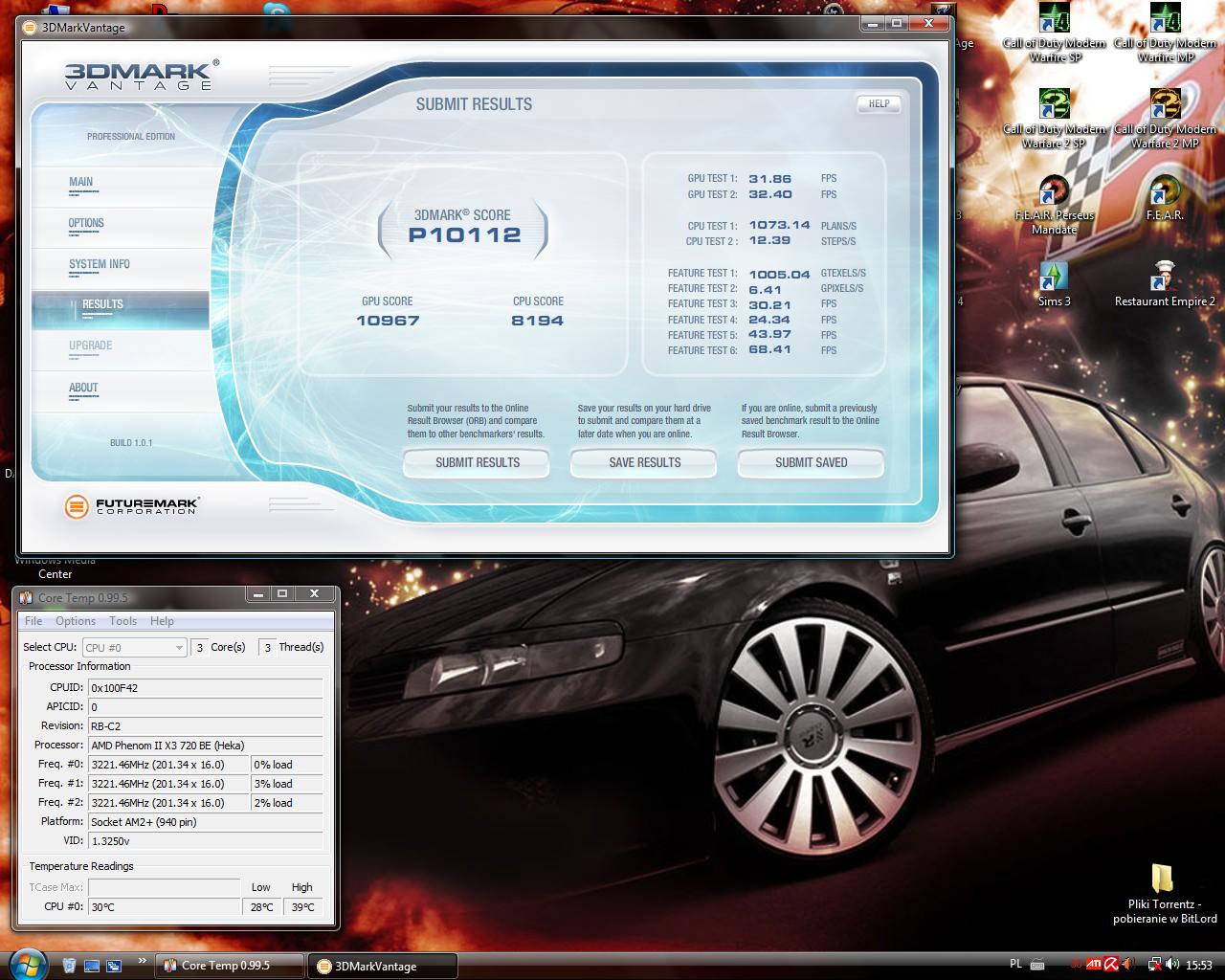Click the Core Temp title bar icon
This screenshot has width=1225, height=980.
point(28,598)
